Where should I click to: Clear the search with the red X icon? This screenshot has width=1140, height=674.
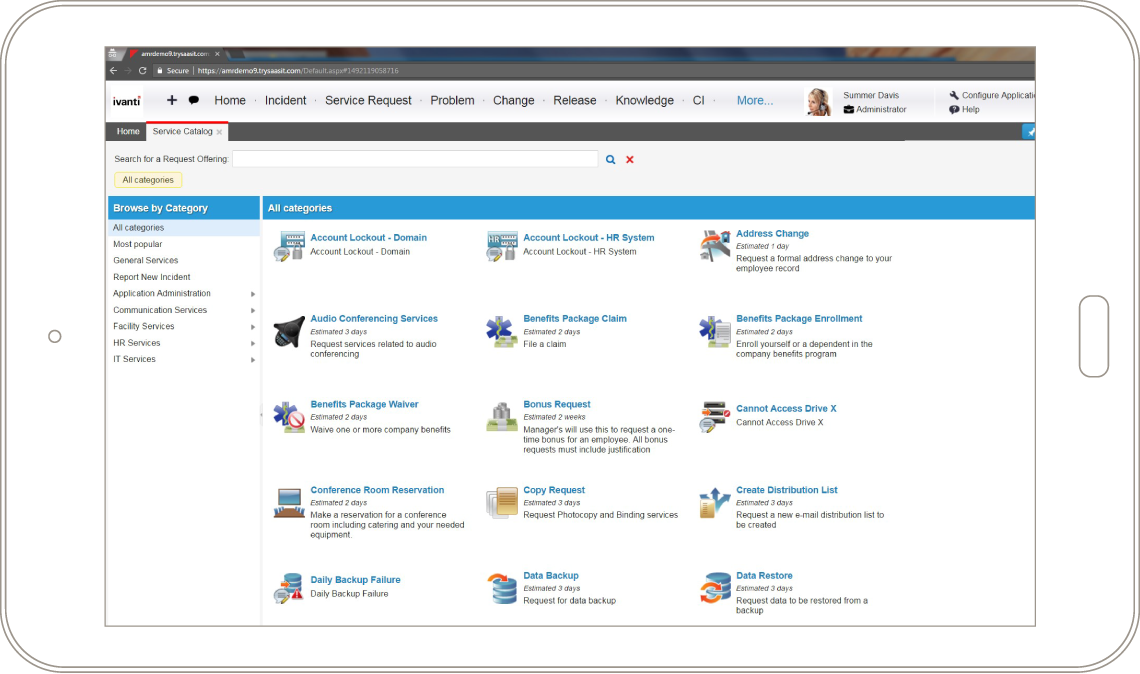630,158
